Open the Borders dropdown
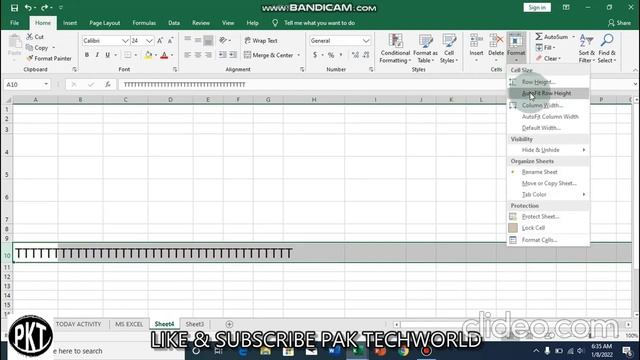This screenshot has width=640, height=360. pyautogui.click(x=136, y=55)
